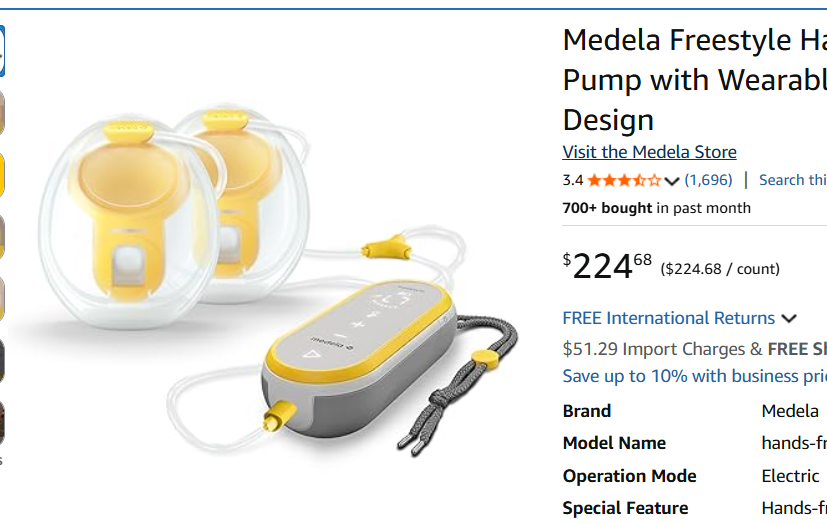Visit the Medela Store link
Screen dimensions: 827x524
tap(649, 152)
